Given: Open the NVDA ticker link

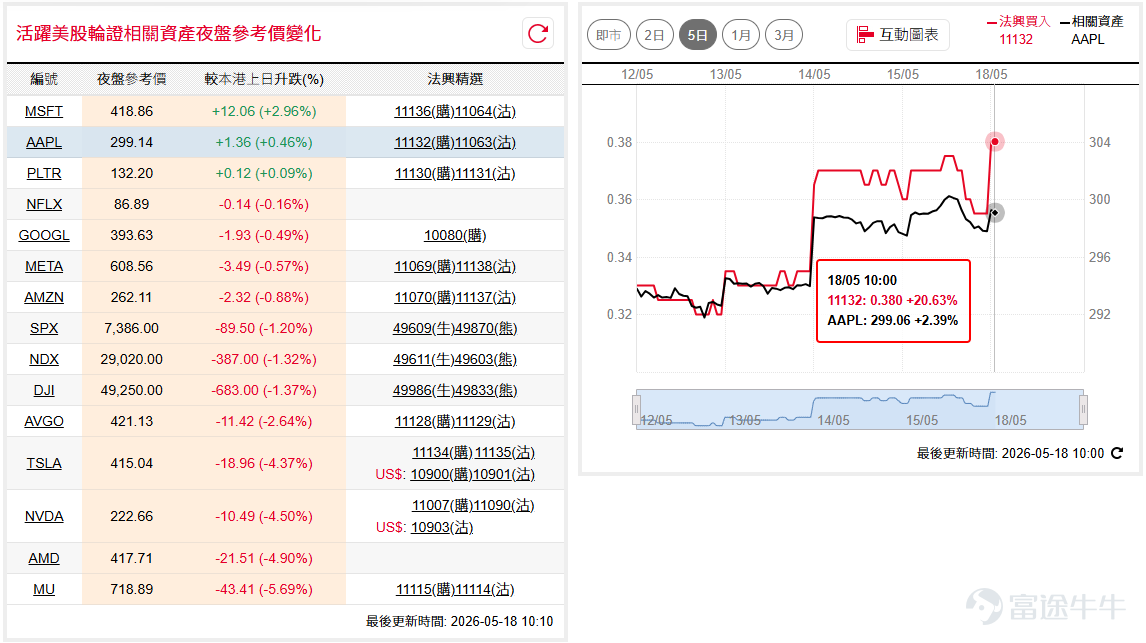Looking at the screenshot, I should coord(44,516).
